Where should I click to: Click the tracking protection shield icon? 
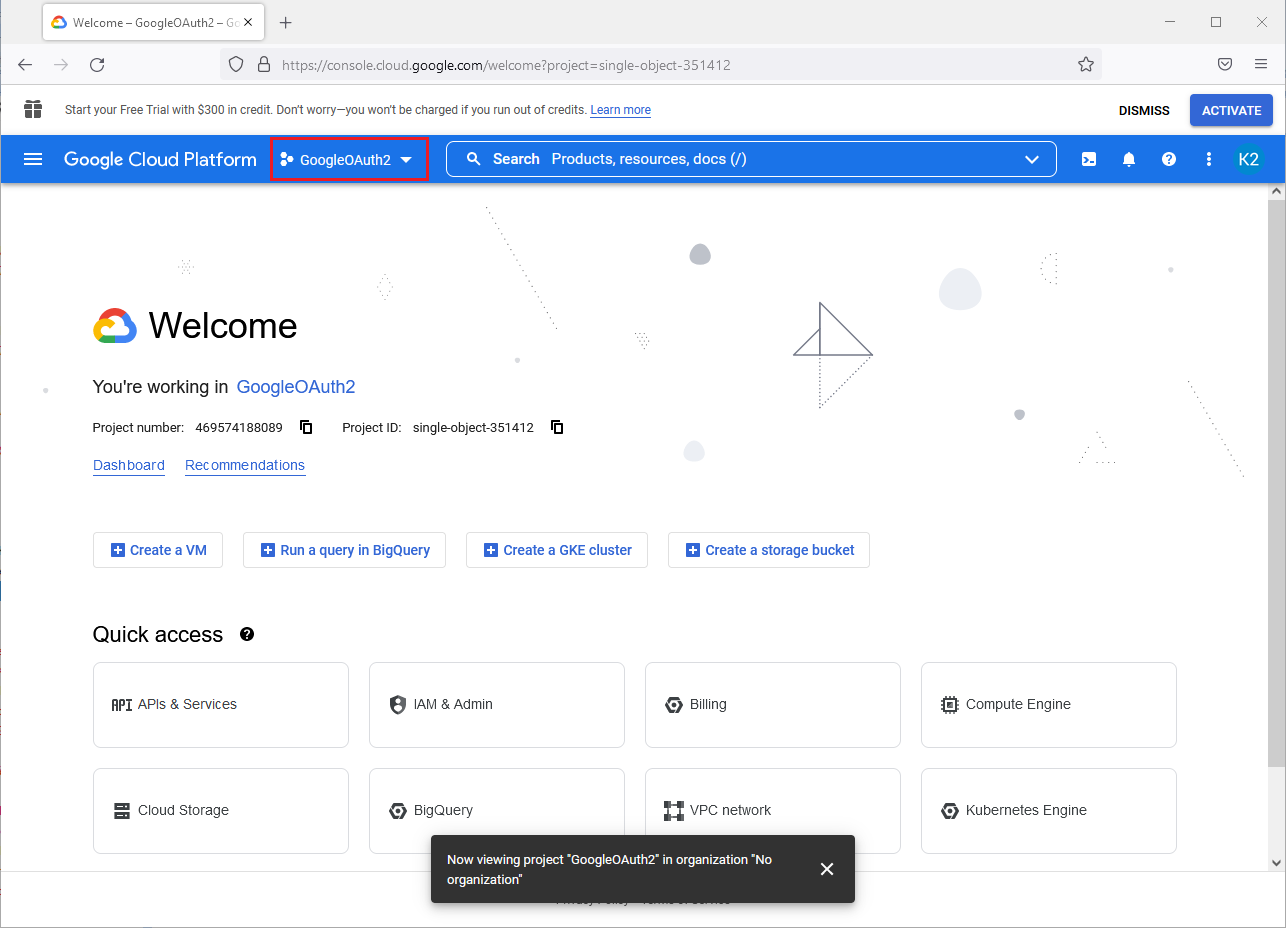(x=236, y=65)
